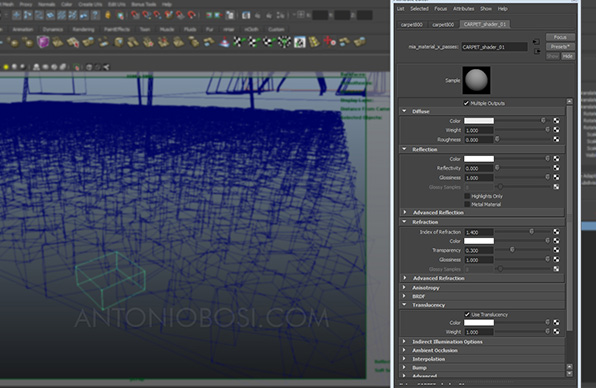Click the material Sample sphere thumbnail
Screen dimensions: 596x388
[476, 80]
